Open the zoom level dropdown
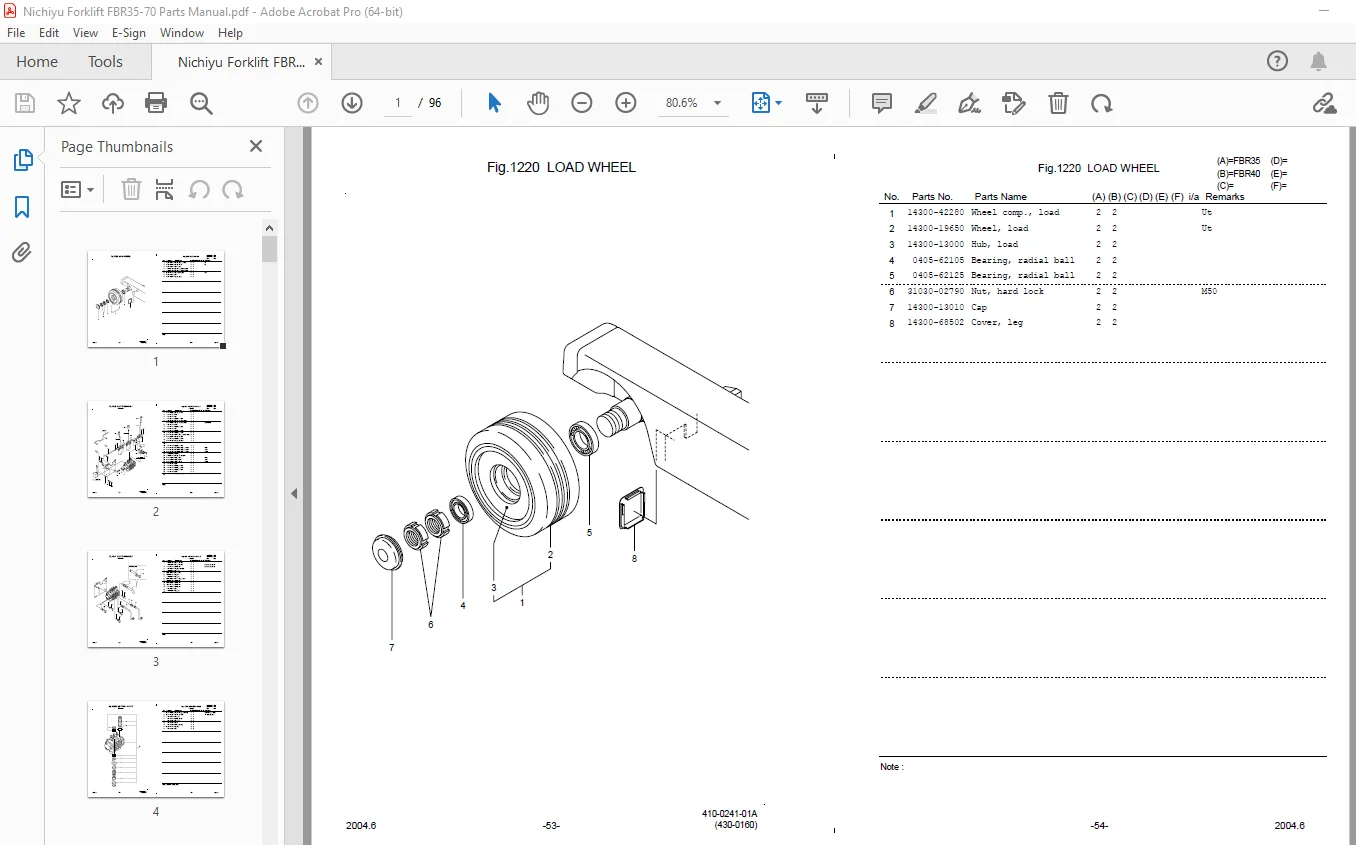Image resolution: width=1356 pixels, height=845 pixels. click(x=717, y=103)
